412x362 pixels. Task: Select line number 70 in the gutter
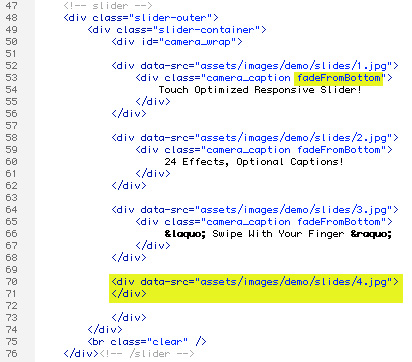click(x=11, y=282)
